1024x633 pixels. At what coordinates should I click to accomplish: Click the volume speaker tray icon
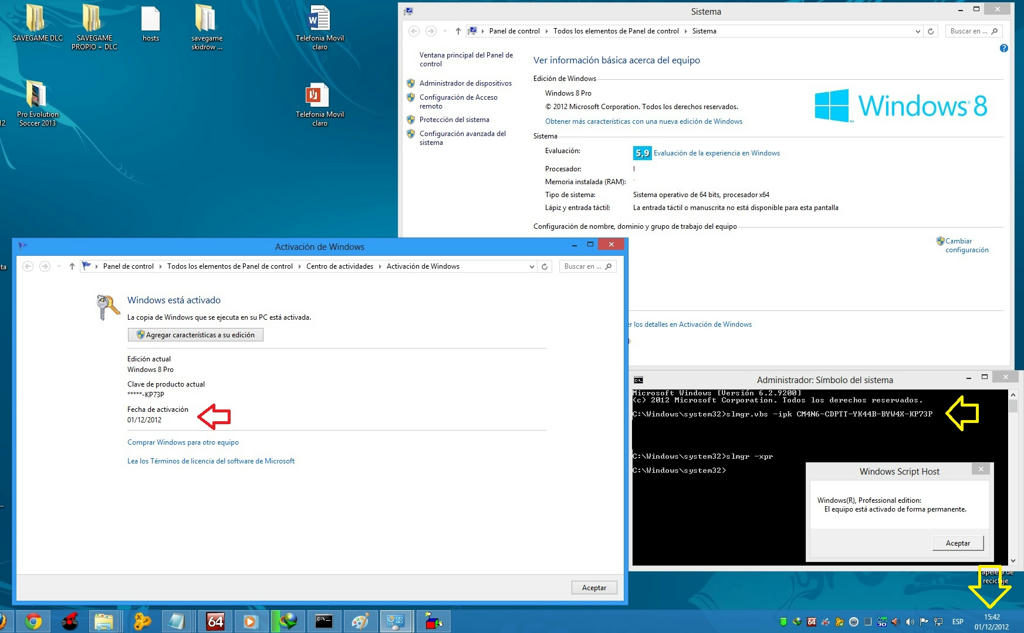coord(910,622)
